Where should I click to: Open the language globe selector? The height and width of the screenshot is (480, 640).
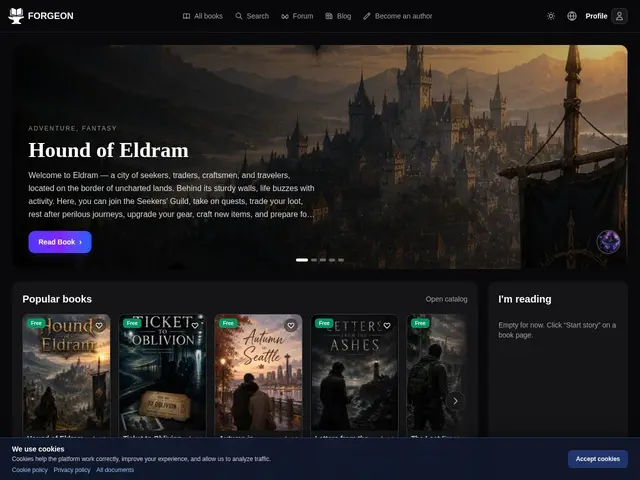572,16
